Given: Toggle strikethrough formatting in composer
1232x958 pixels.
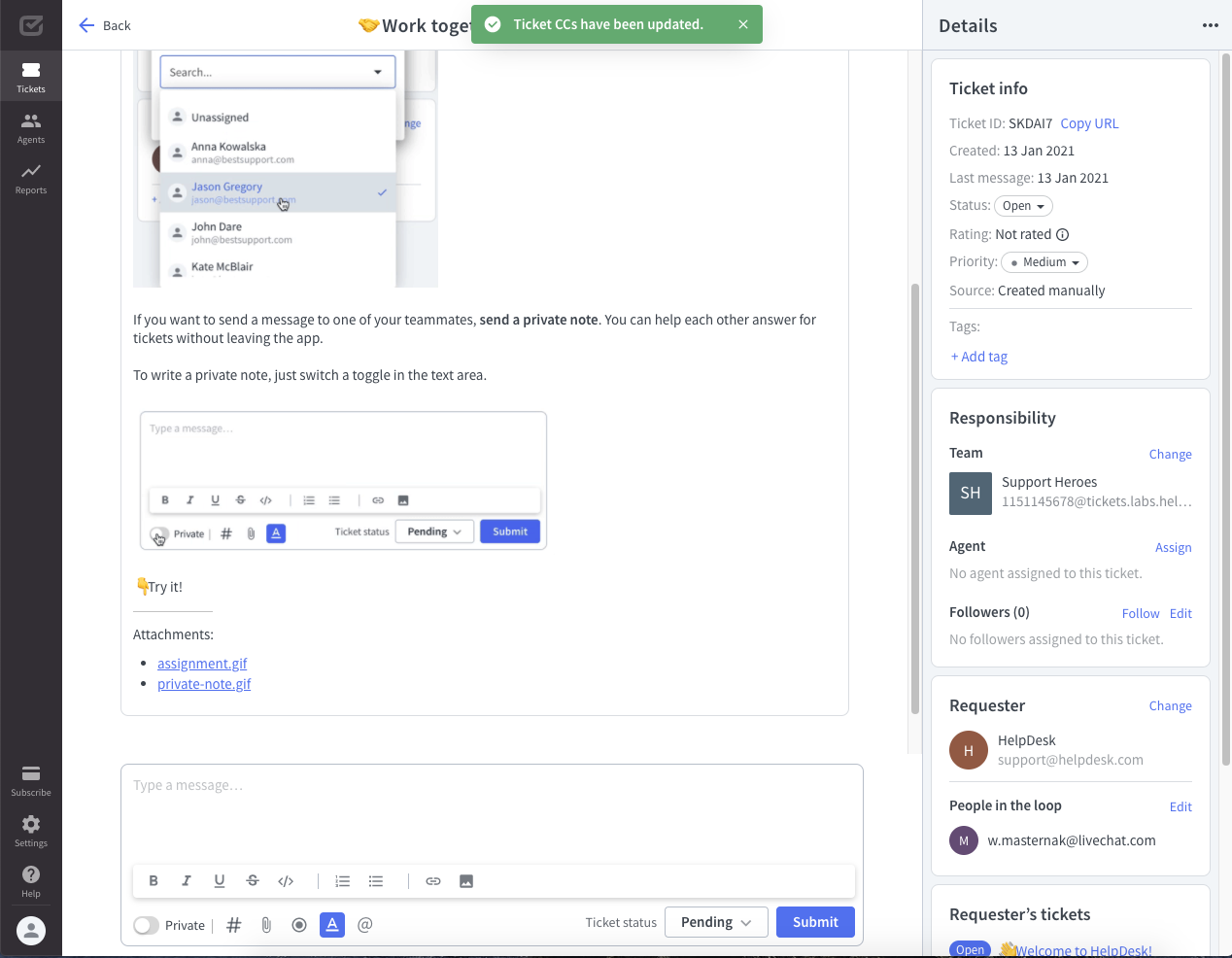Looking at the screenshot, I should tap(253, 880).
